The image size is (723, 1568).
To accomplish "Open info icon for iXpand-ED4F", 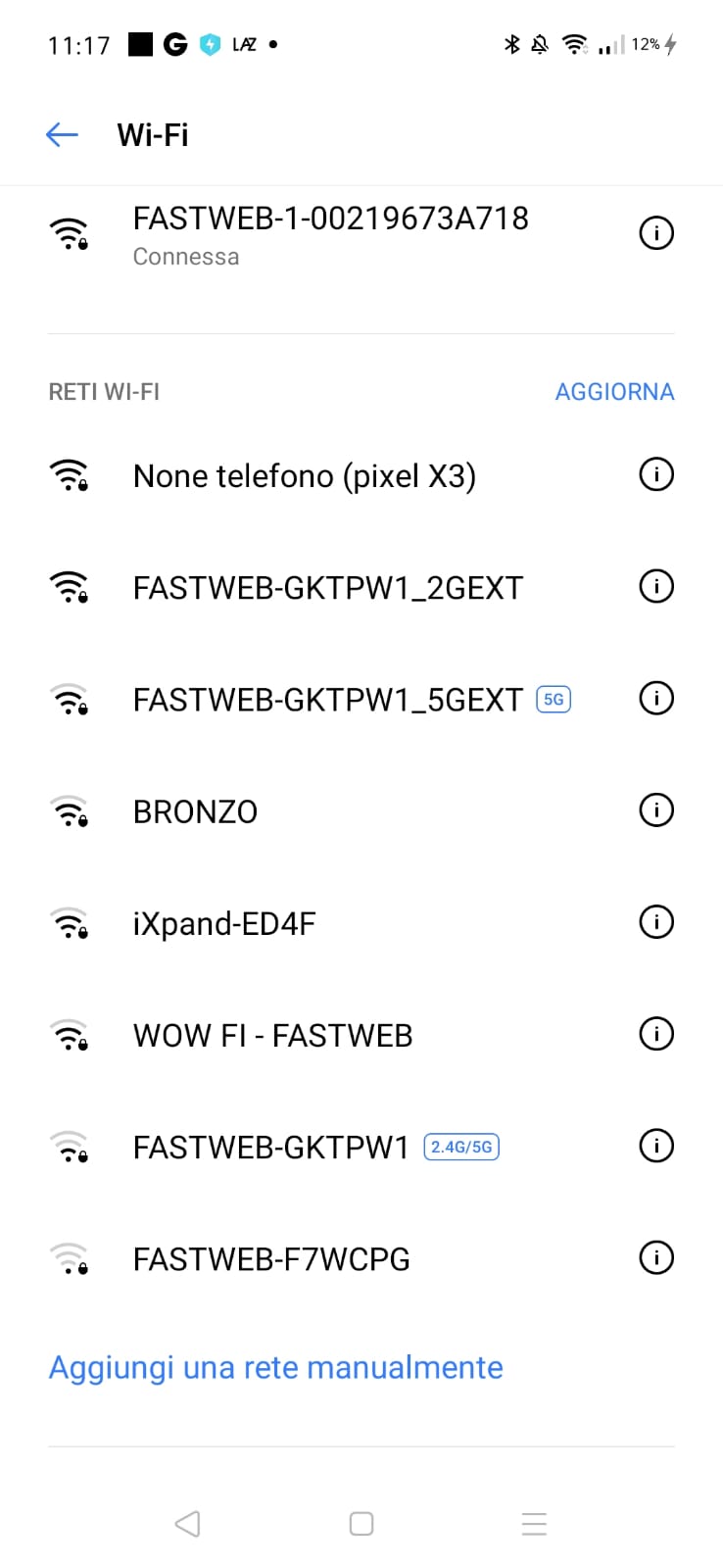I will (655, 922).
